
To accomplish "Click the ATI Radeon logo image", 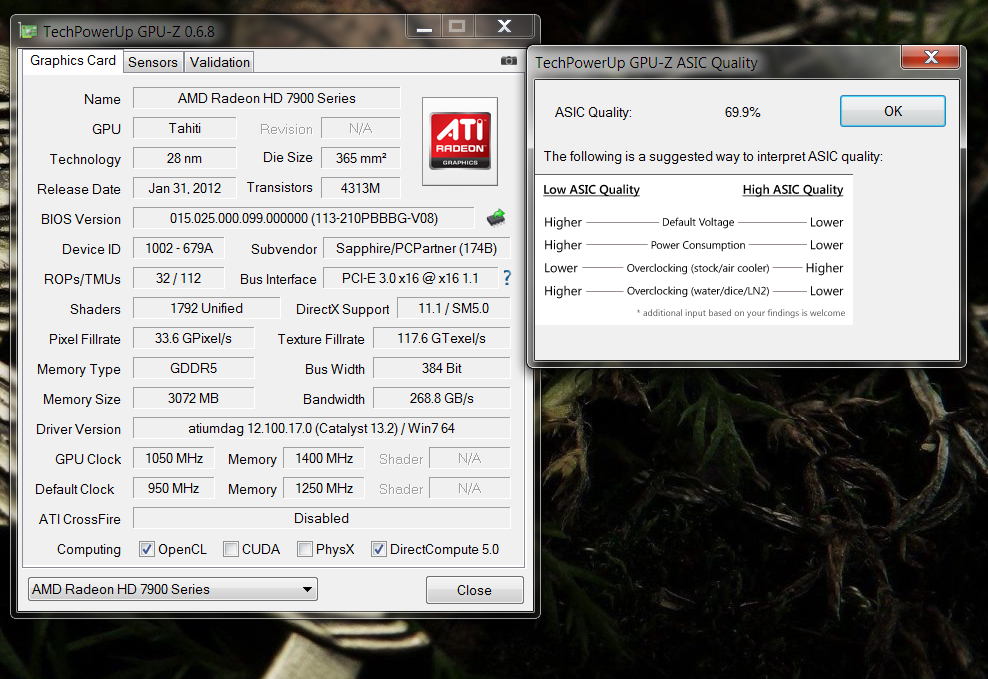I will (x=460, y=141).
